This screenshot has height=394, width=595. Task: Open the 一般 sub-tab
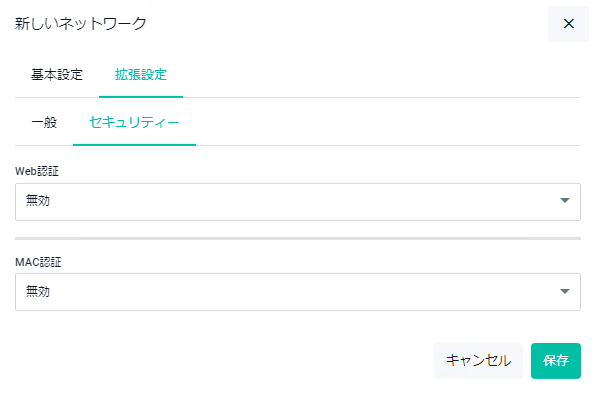44,123
